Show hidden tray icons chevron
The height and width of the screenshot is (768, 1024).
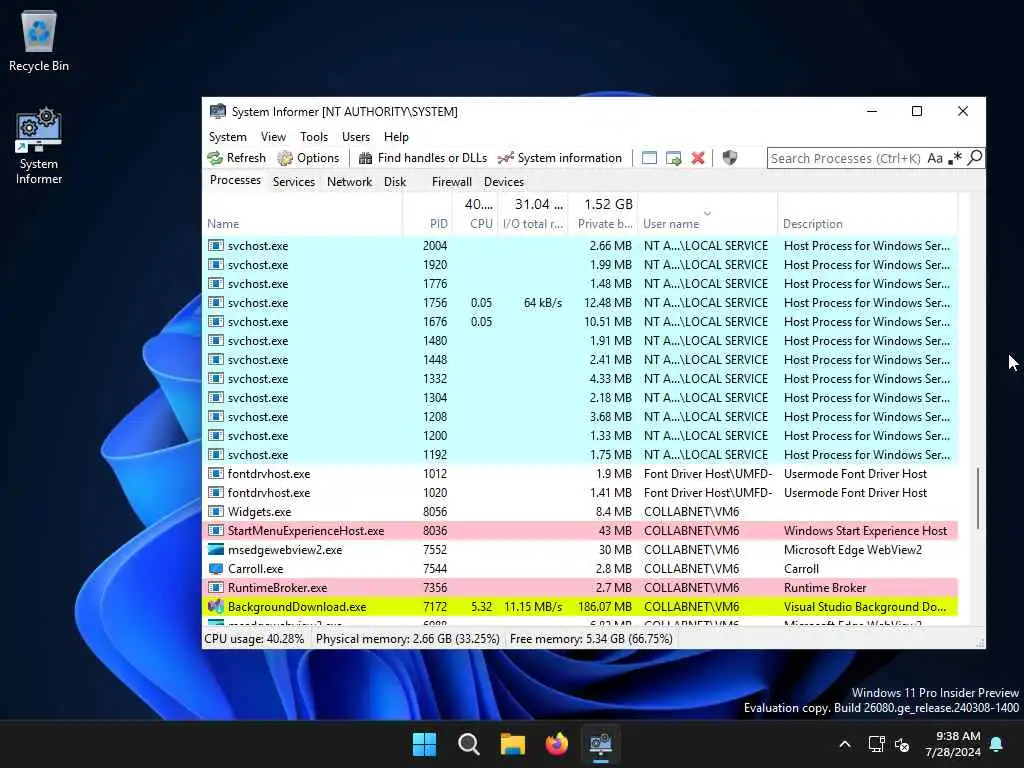click(844, 744)
